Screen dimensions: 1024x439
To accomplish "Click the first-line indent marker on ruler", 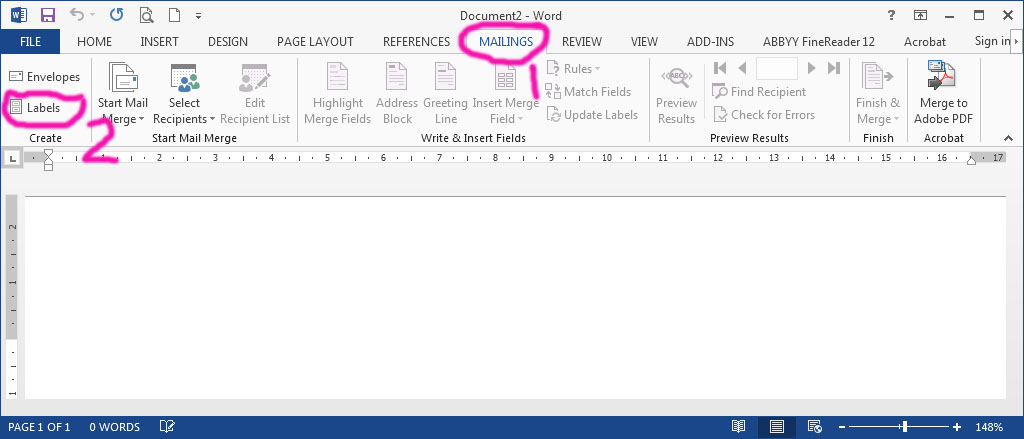I will 48,154.
